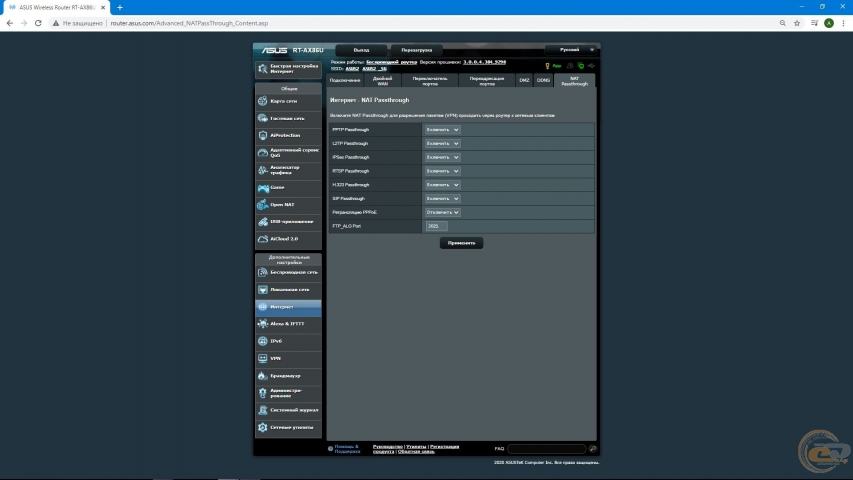Viewport: 853px width, 480px height.
Task: Open IPSec Passthrough dropdown
Action: pos(442,157)
